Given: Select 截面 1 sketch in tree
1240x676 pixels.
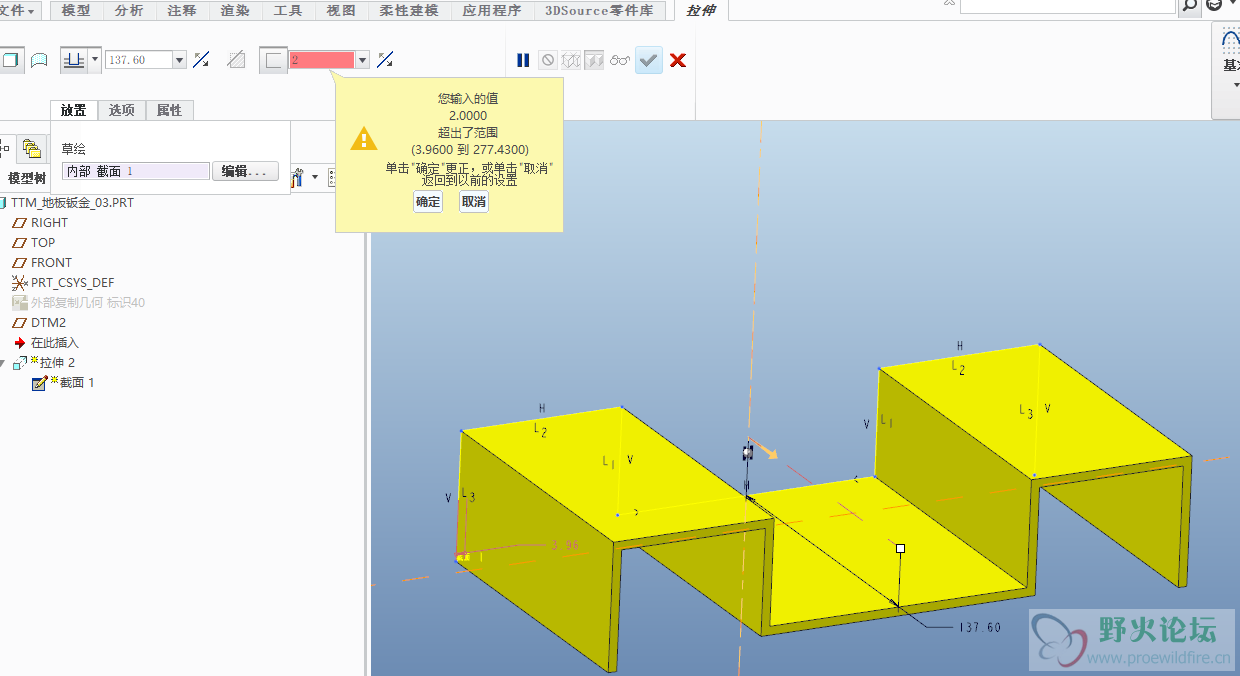Looking at the screenshot, I should tap(64, 382).
